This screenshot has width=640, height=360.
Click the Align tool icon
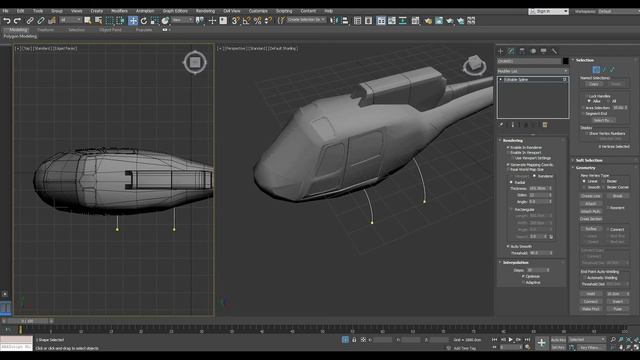coord(345,20)
